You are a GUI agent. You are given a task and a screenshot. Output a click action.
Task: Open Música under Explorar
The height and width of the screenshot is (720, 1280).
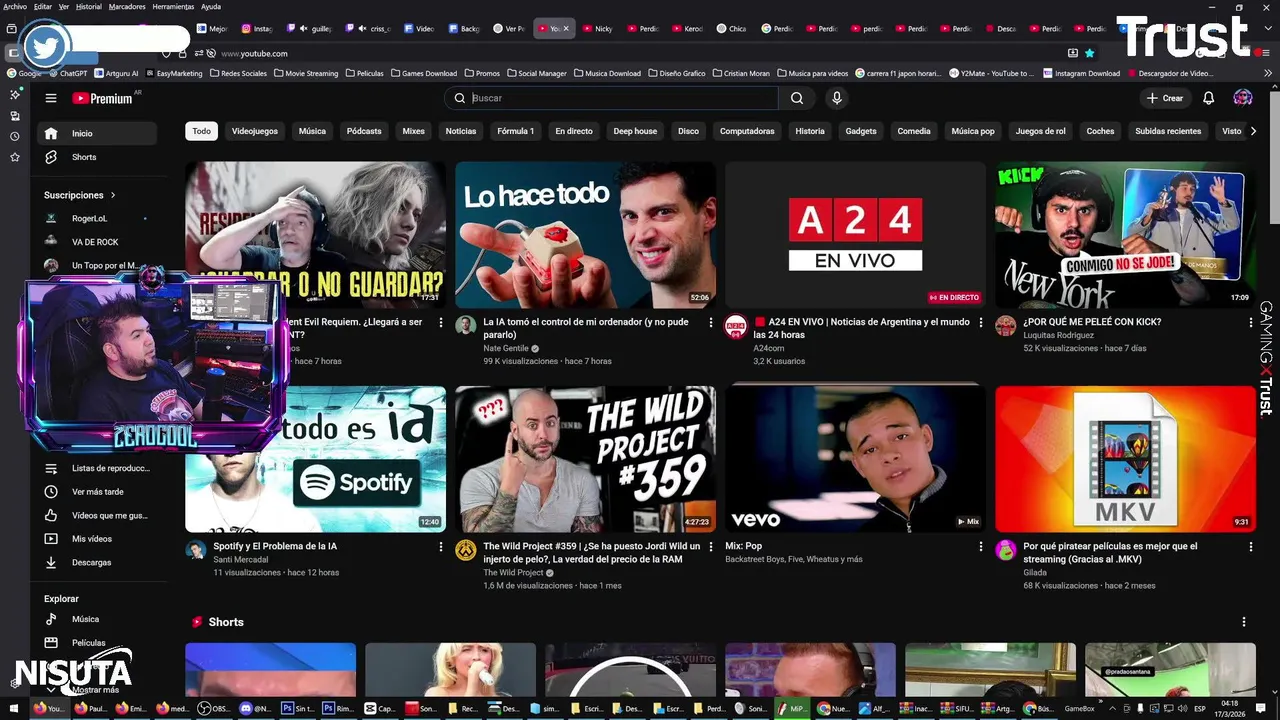pyautogui.click(x=97, y=619)
